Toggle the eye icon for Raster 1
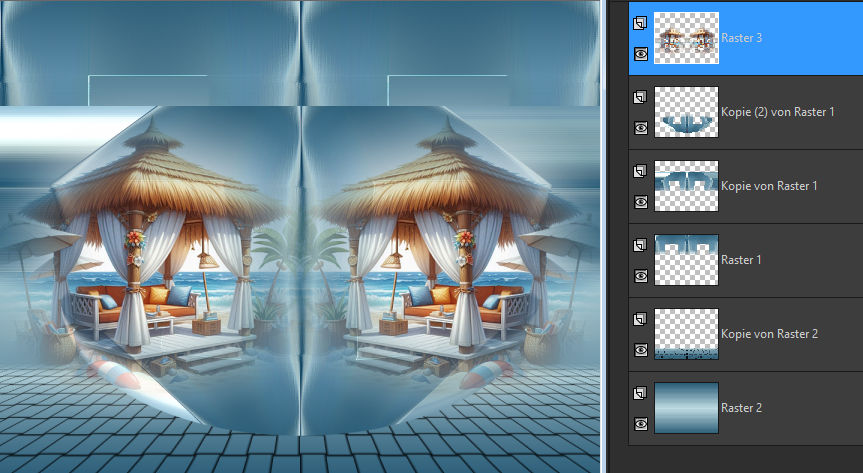This screenshot has width=863, height=473. coord(641,276)
